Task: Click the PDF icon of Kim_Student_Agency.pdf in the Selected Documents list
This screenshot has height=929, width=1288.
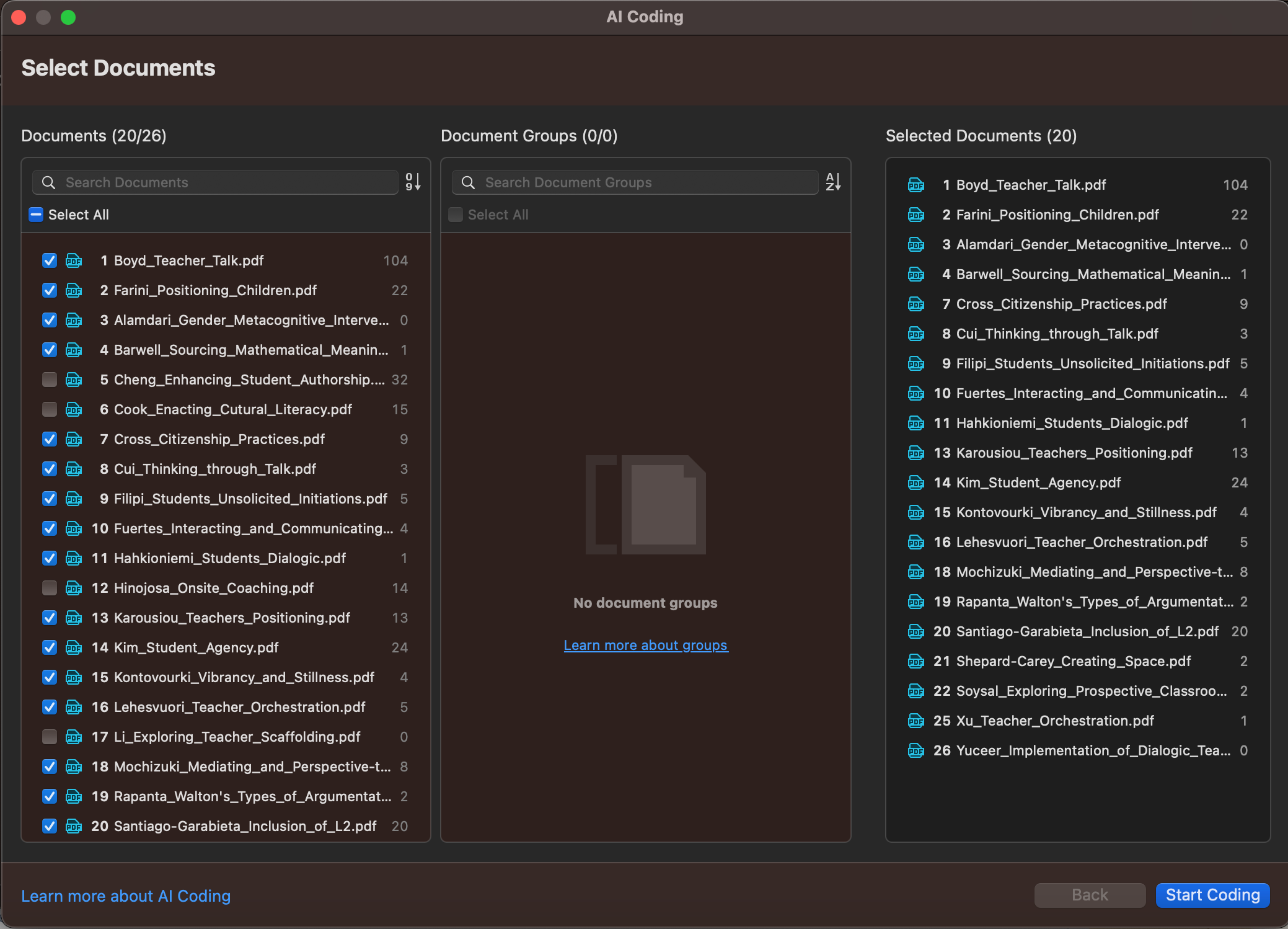Action: pos(916,482)
